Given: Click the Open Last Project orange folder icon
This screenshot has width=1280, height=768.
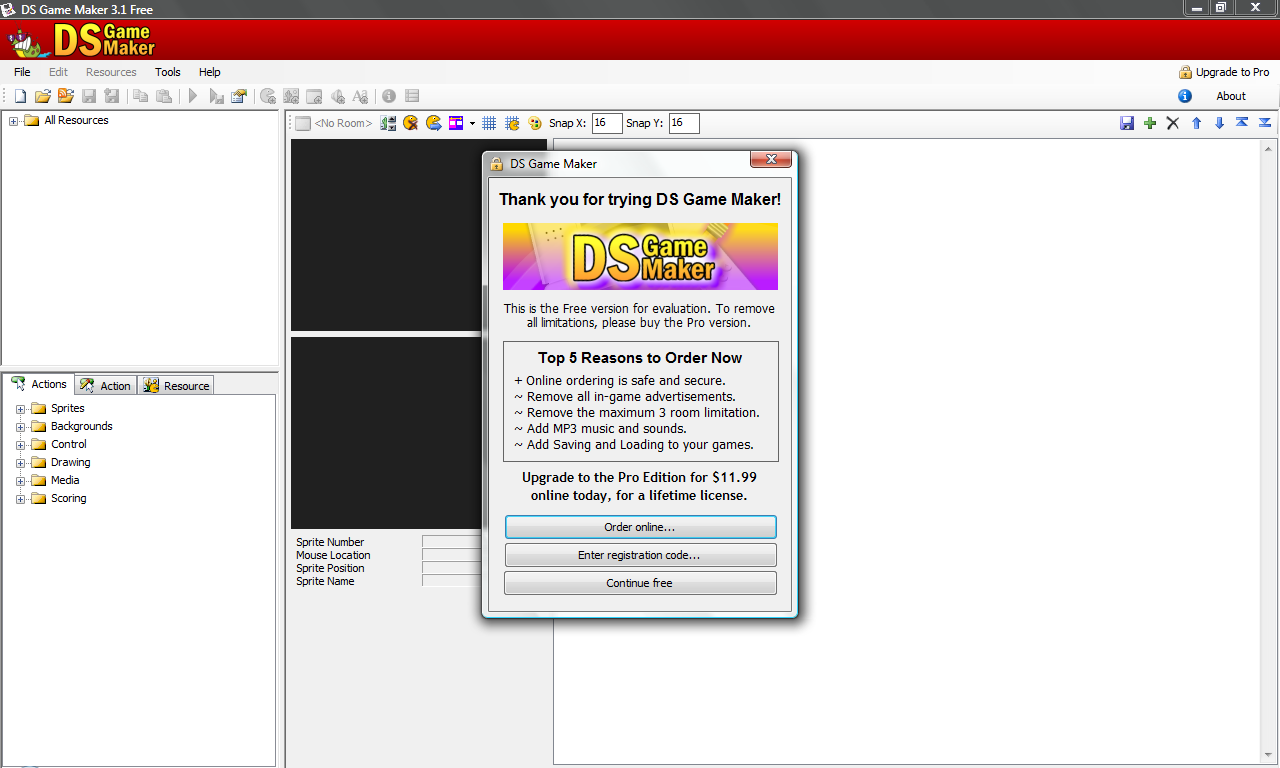Looking at the screenshot, I should click(66, 96).
